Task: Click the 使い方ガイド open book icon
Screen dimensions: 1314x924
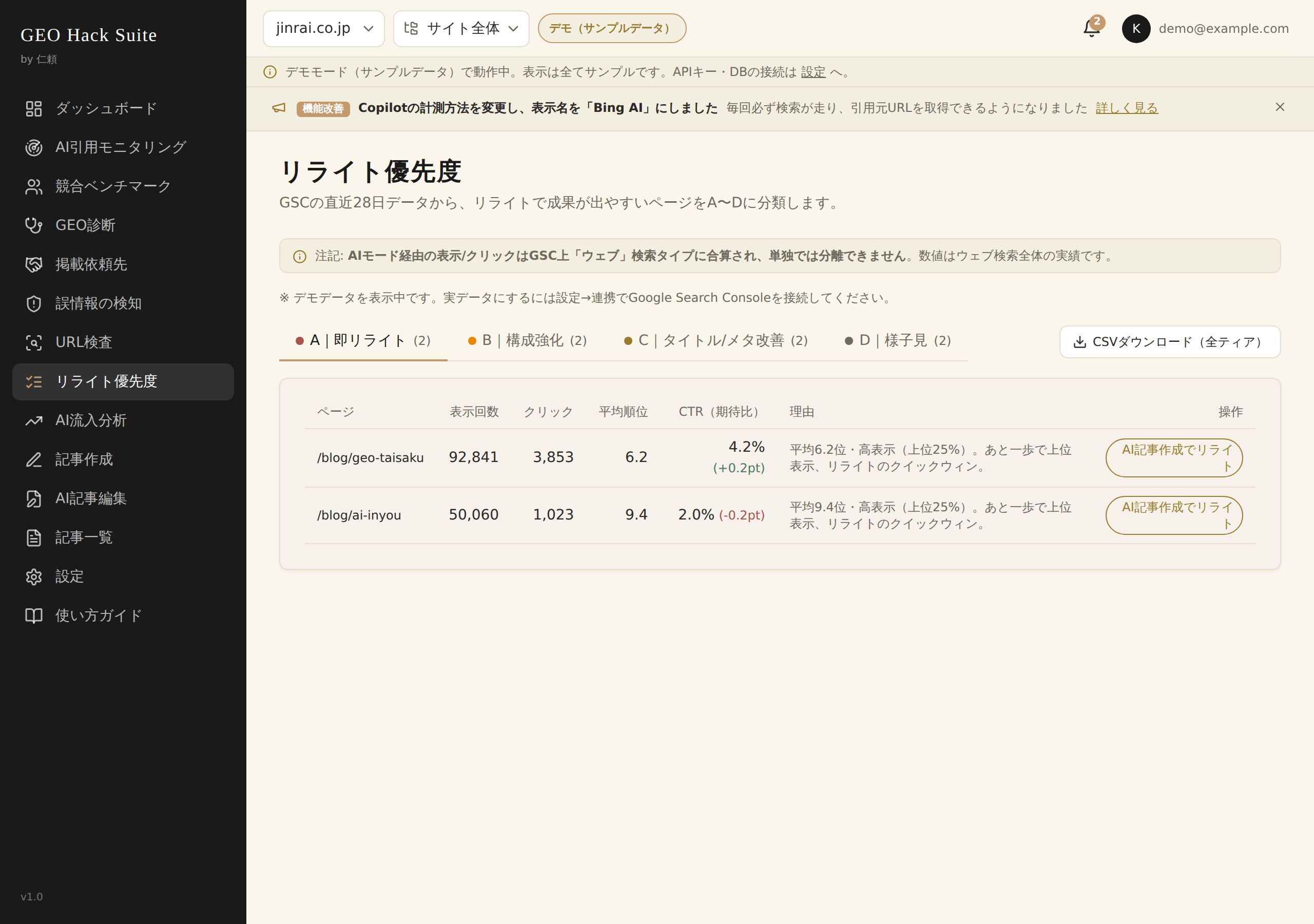Action: click(x=34, y=615)
